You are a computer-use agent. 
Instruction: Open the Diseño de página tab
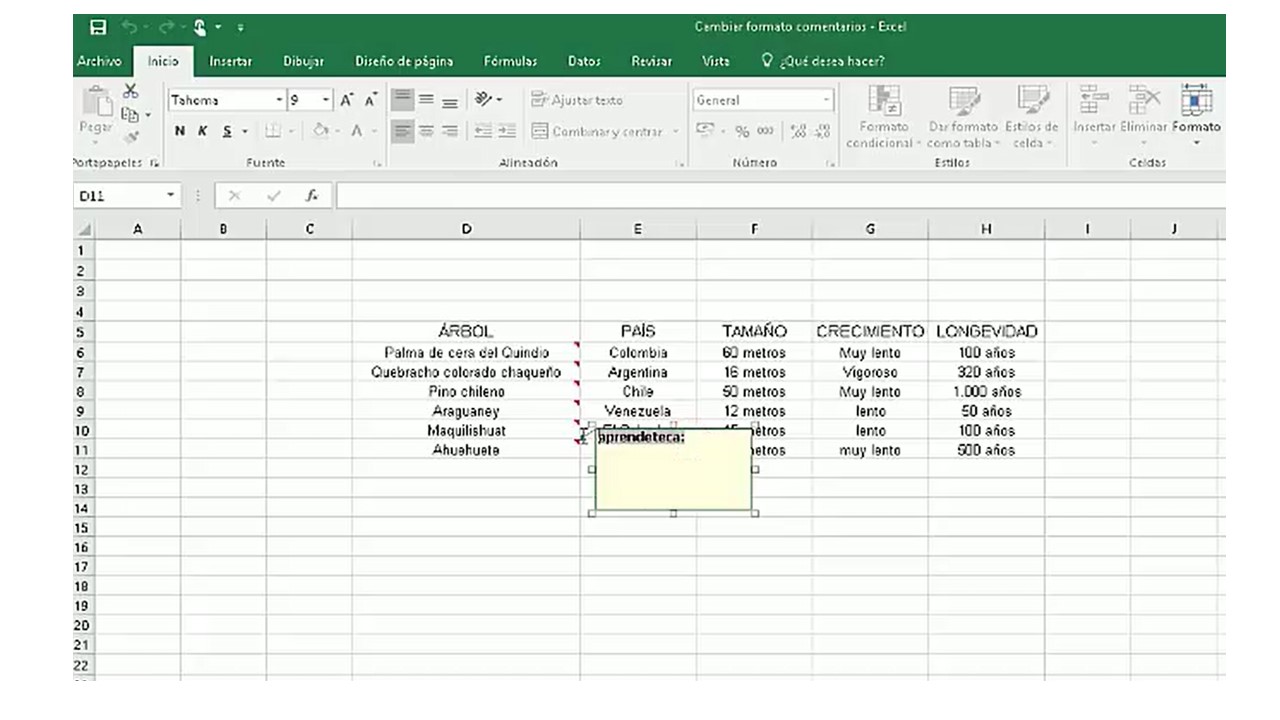(x=404, y=61)
